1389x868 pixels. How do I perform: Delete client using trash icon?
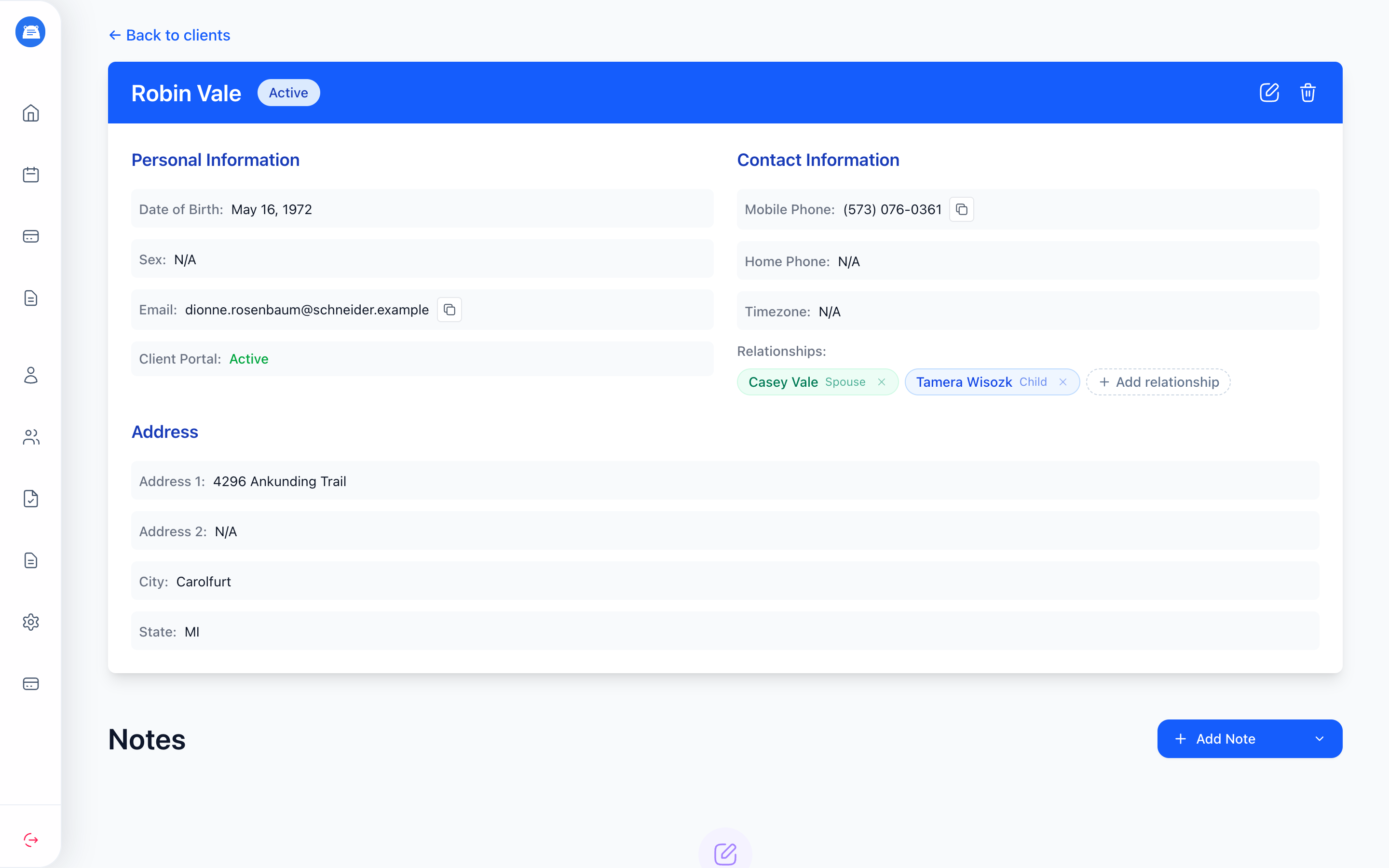click(x=1307, y=93)
